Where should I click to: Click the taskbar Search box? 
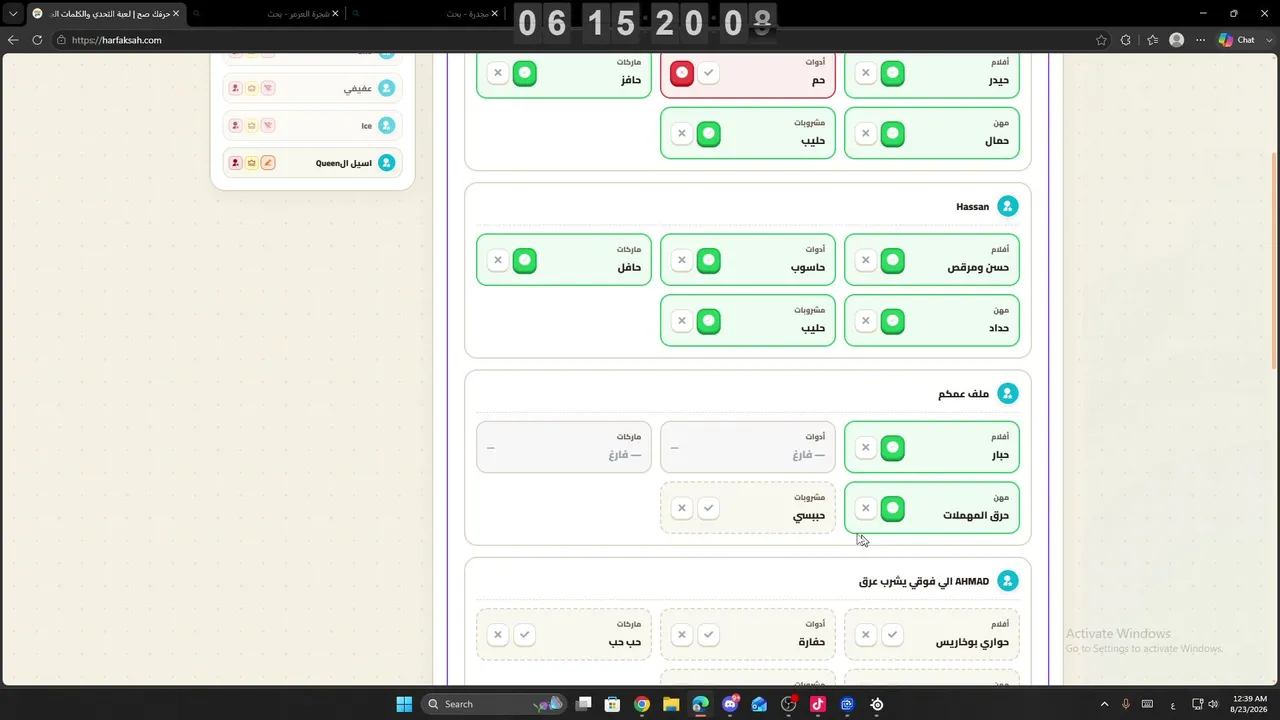click(493, 704)
